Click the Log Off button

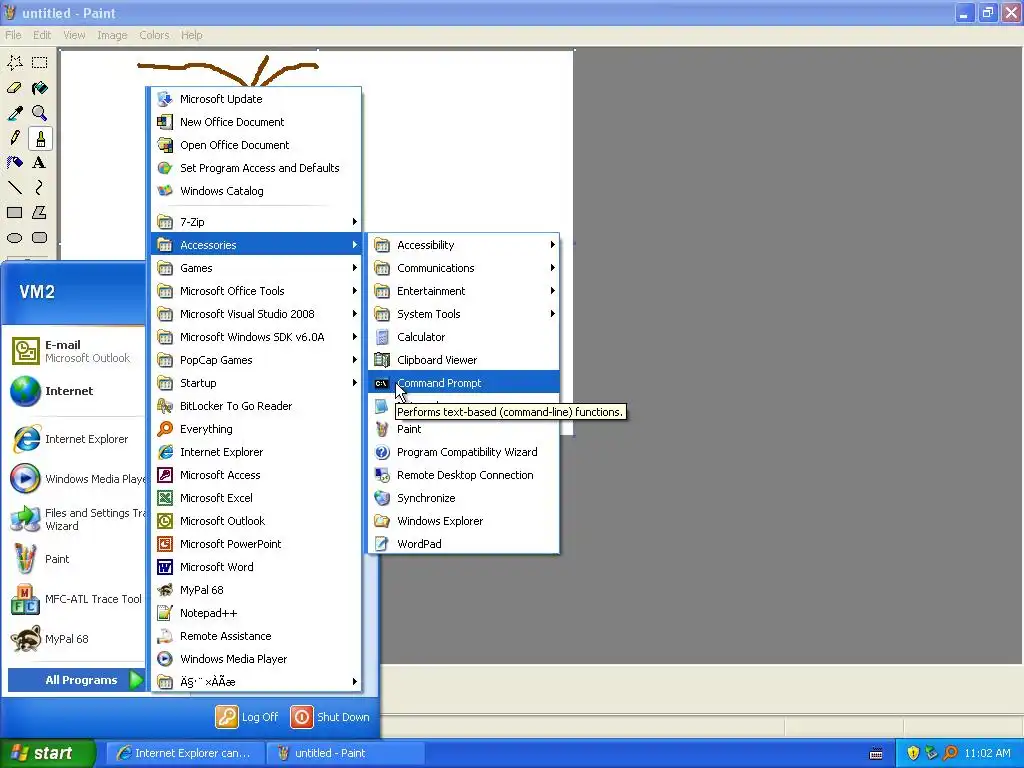point(248,717)
